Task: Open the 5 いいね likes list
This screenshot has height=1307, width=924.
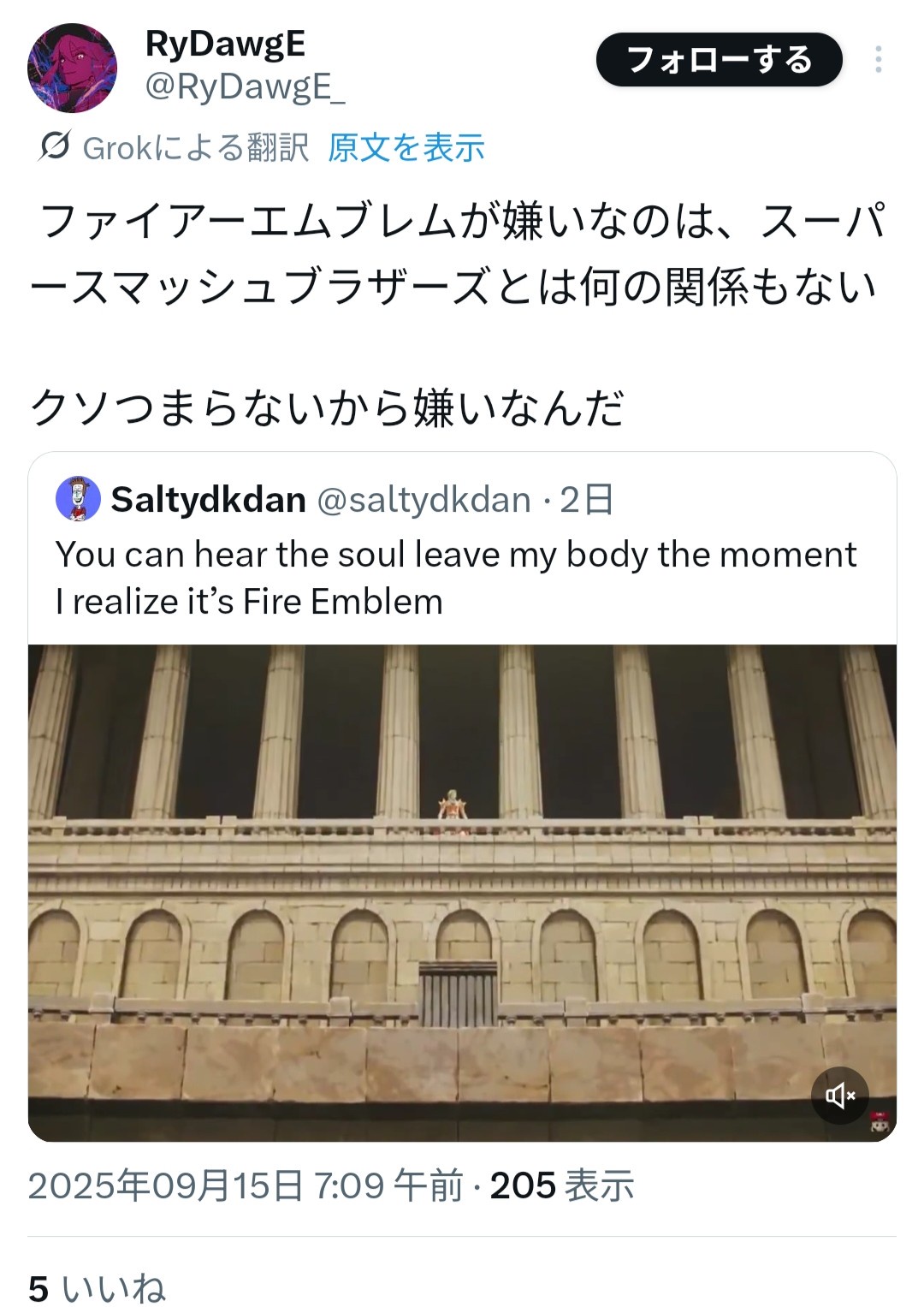Action: 97,1288
